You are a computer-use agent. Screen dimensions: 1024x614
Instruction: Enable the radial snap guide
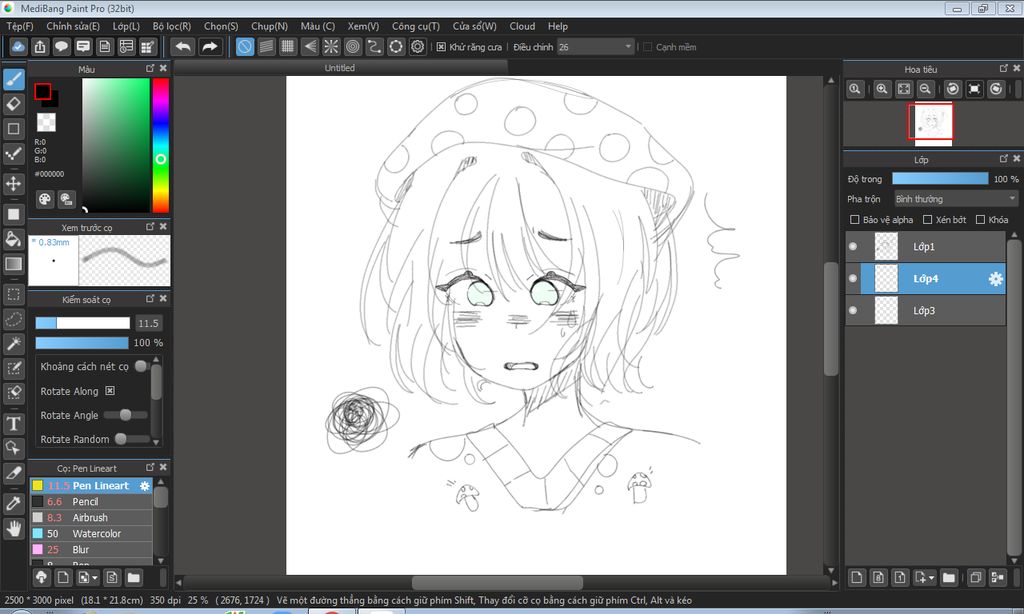[x=331, y=47]
